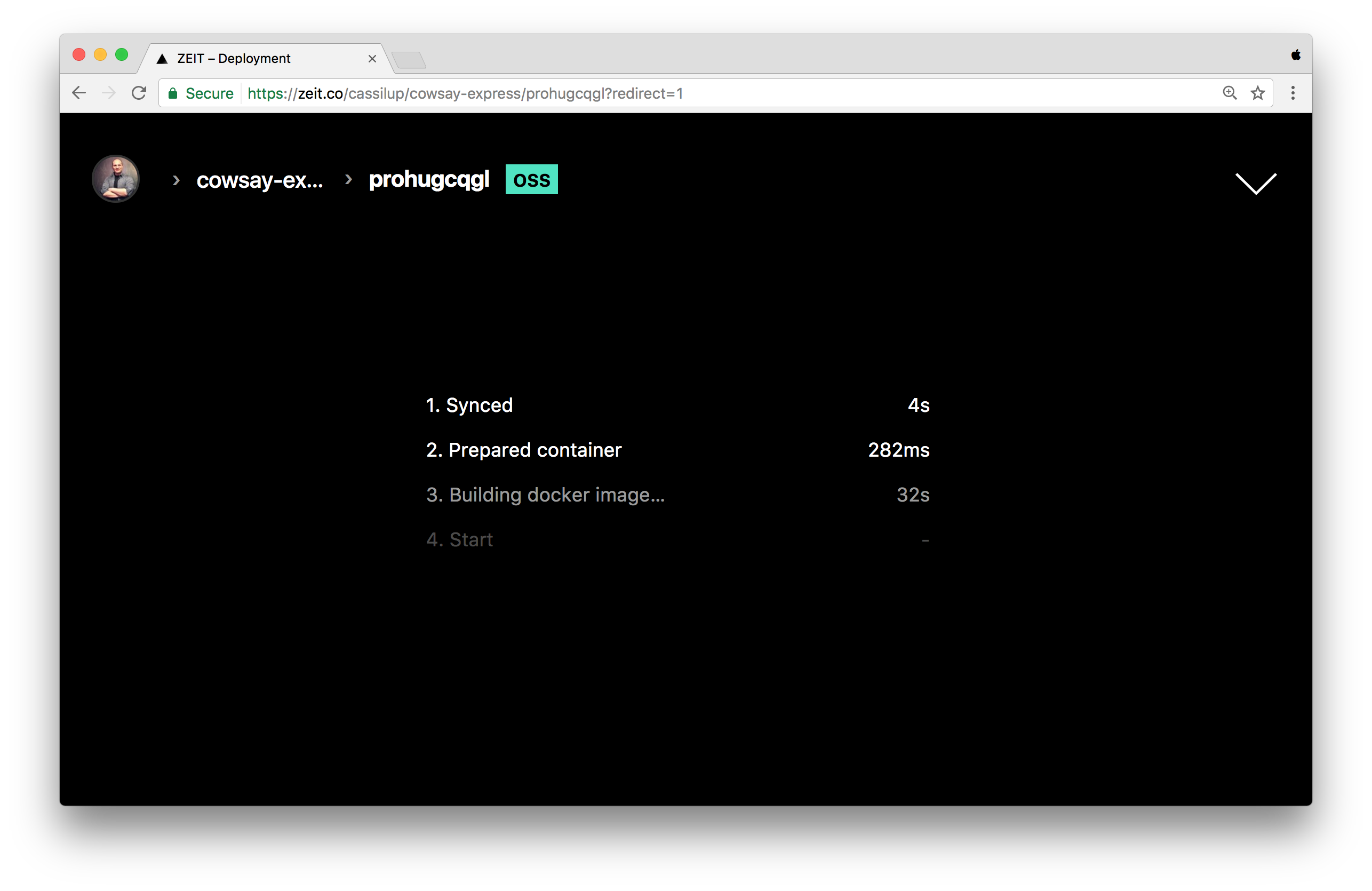Screen dimensions: 1372x891
Task: Close the ZEIT – Deployment tab
Action: pos(372,59)
